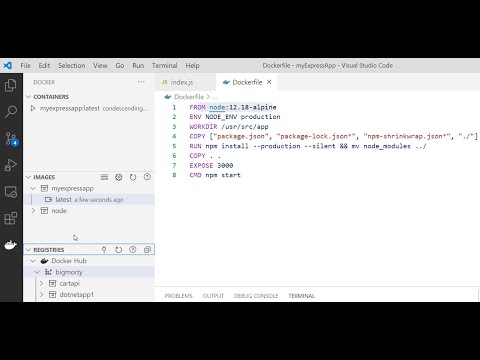
Task: Open the Terminal menu
Action: click(x=164, y=65)
